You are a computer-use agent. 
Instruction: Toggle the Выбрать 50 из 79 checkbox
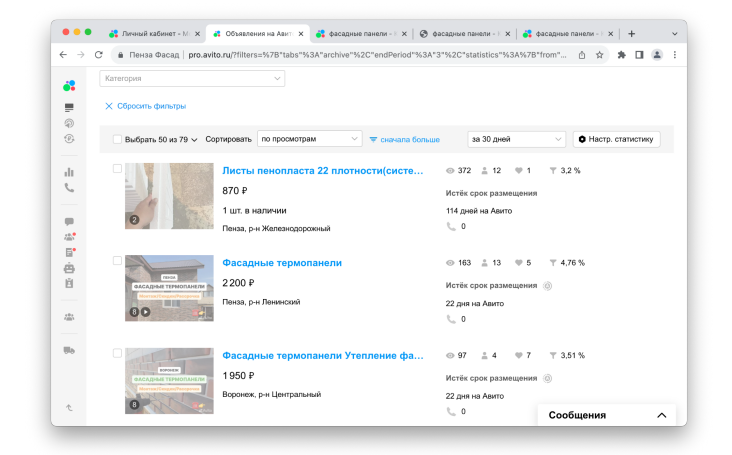(117, 139)
